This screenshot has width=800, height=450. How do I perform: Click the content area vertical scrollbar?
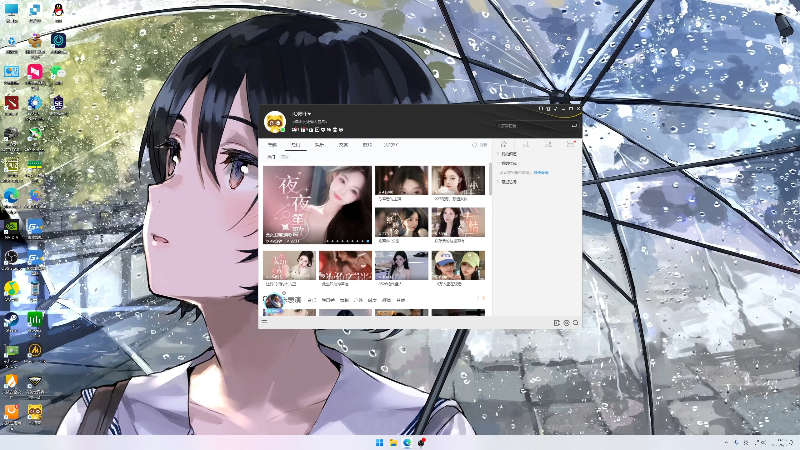pos(490,179)
